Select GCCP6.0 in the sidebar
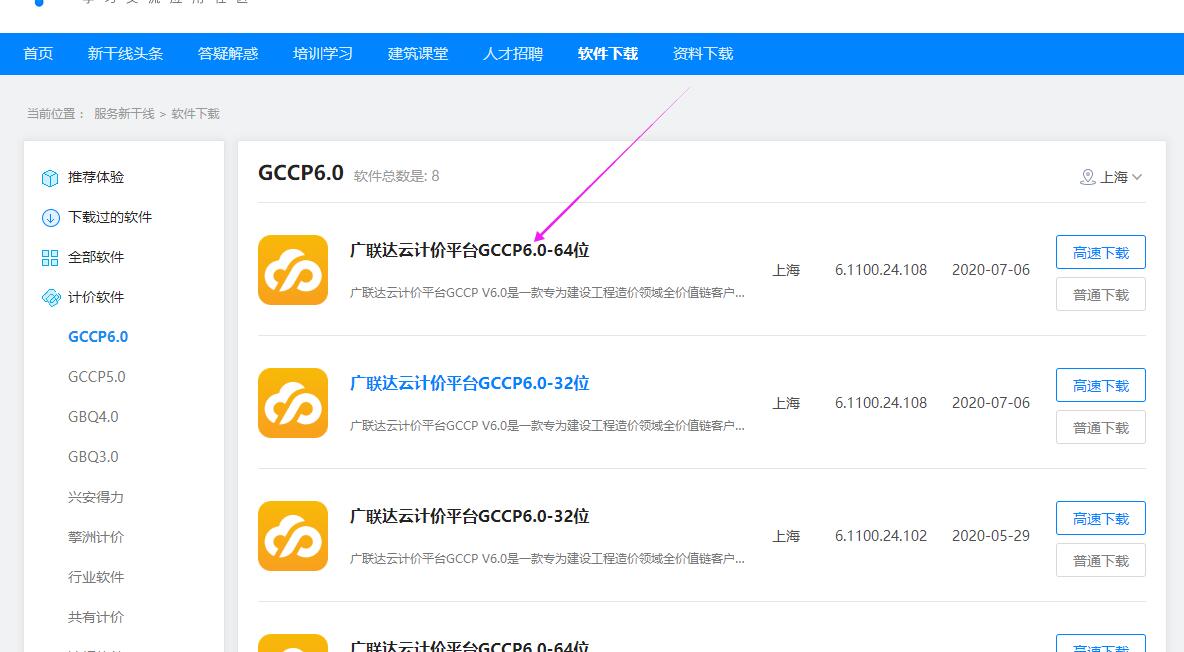 [x=98, y=336]
